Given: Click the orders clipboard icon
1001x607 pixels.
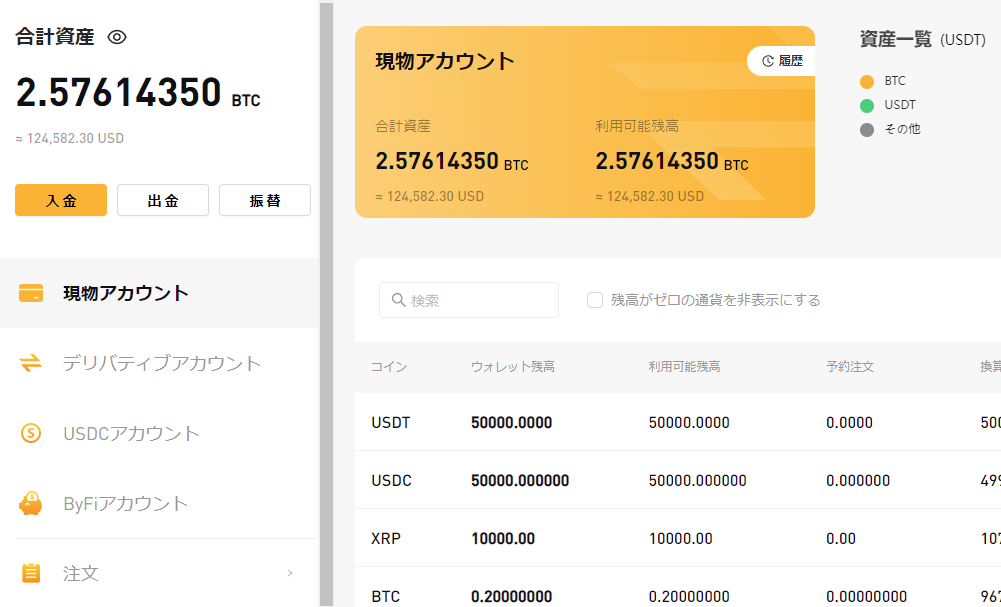Looking at the screenshot, I should click(x=31, y=573).
